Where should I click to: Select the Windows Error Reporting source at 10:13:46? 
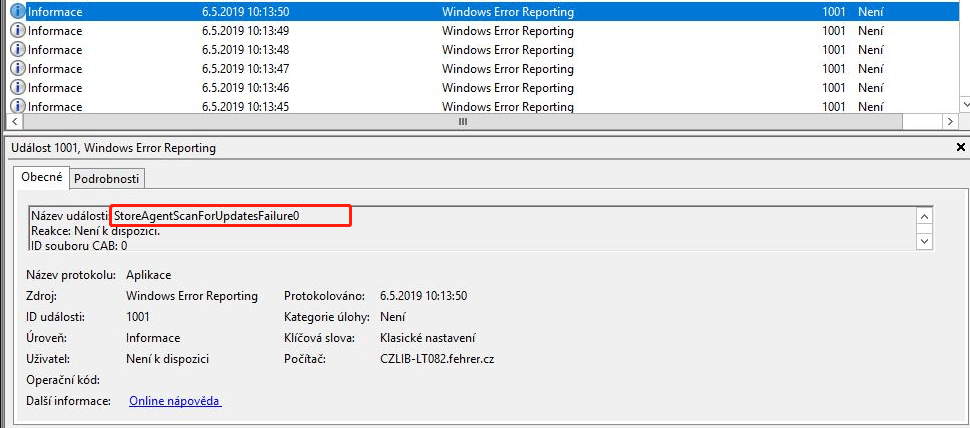pos(507,88)
